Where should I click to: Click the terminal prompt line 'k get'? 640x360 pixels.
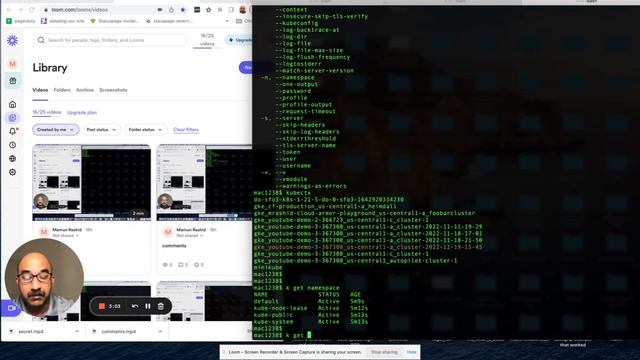click(x=282, y=335)
